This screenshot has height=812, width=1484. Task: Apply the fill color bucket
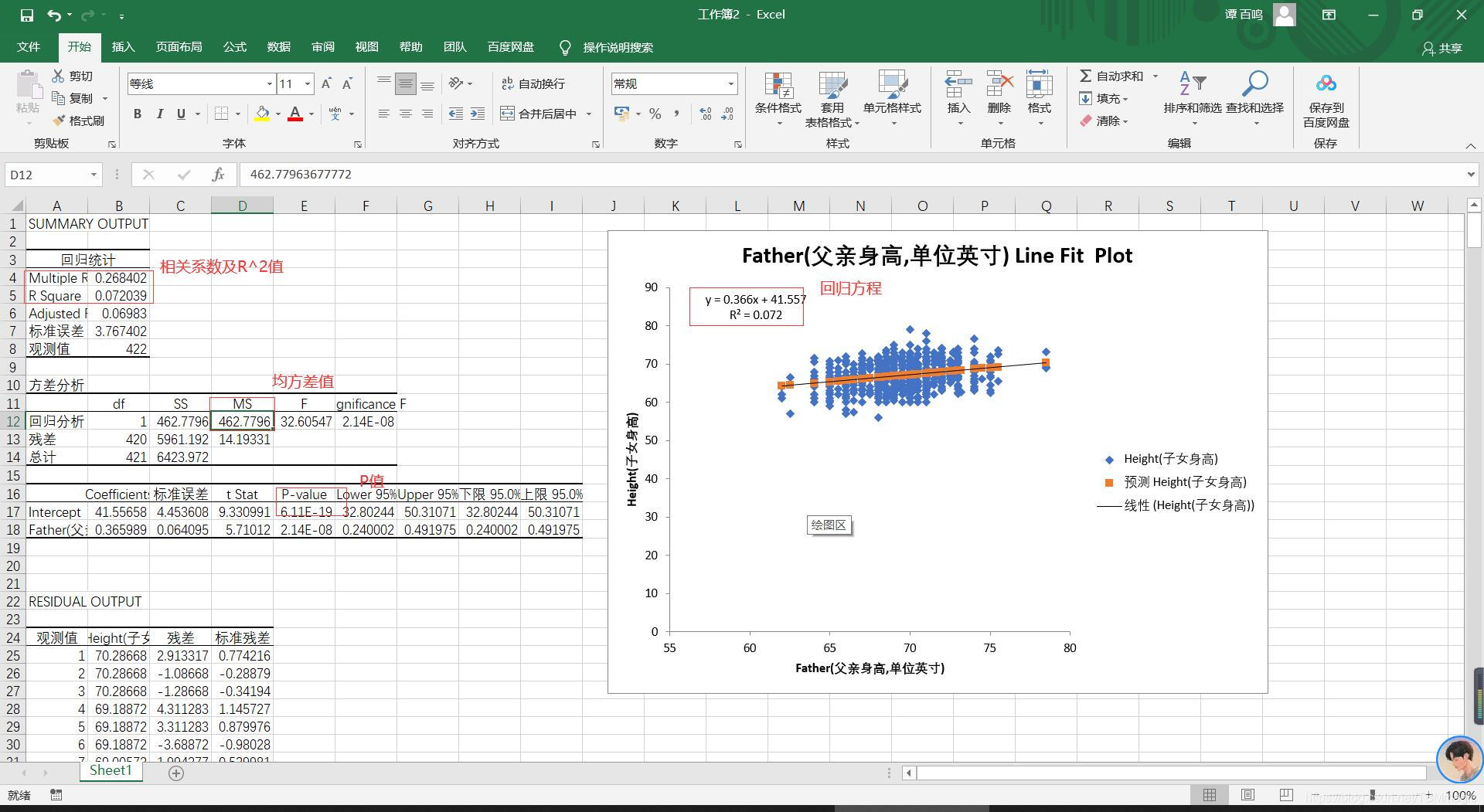[262, 114]
